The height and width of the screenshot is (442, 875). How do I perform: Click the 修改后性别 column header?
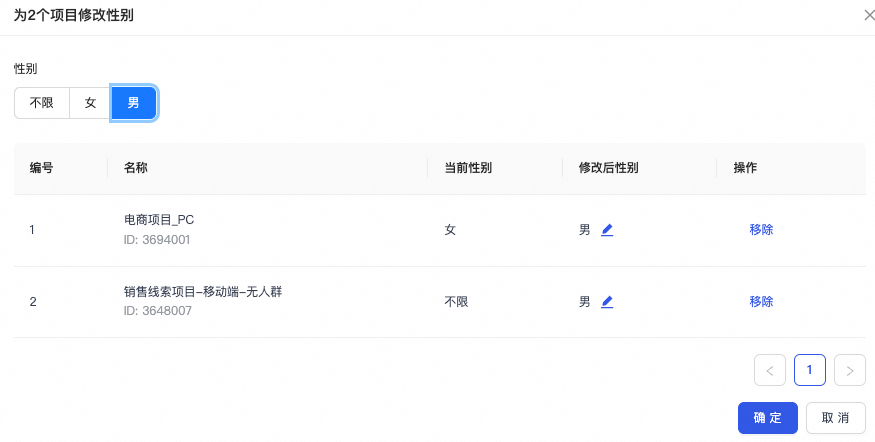608,168
